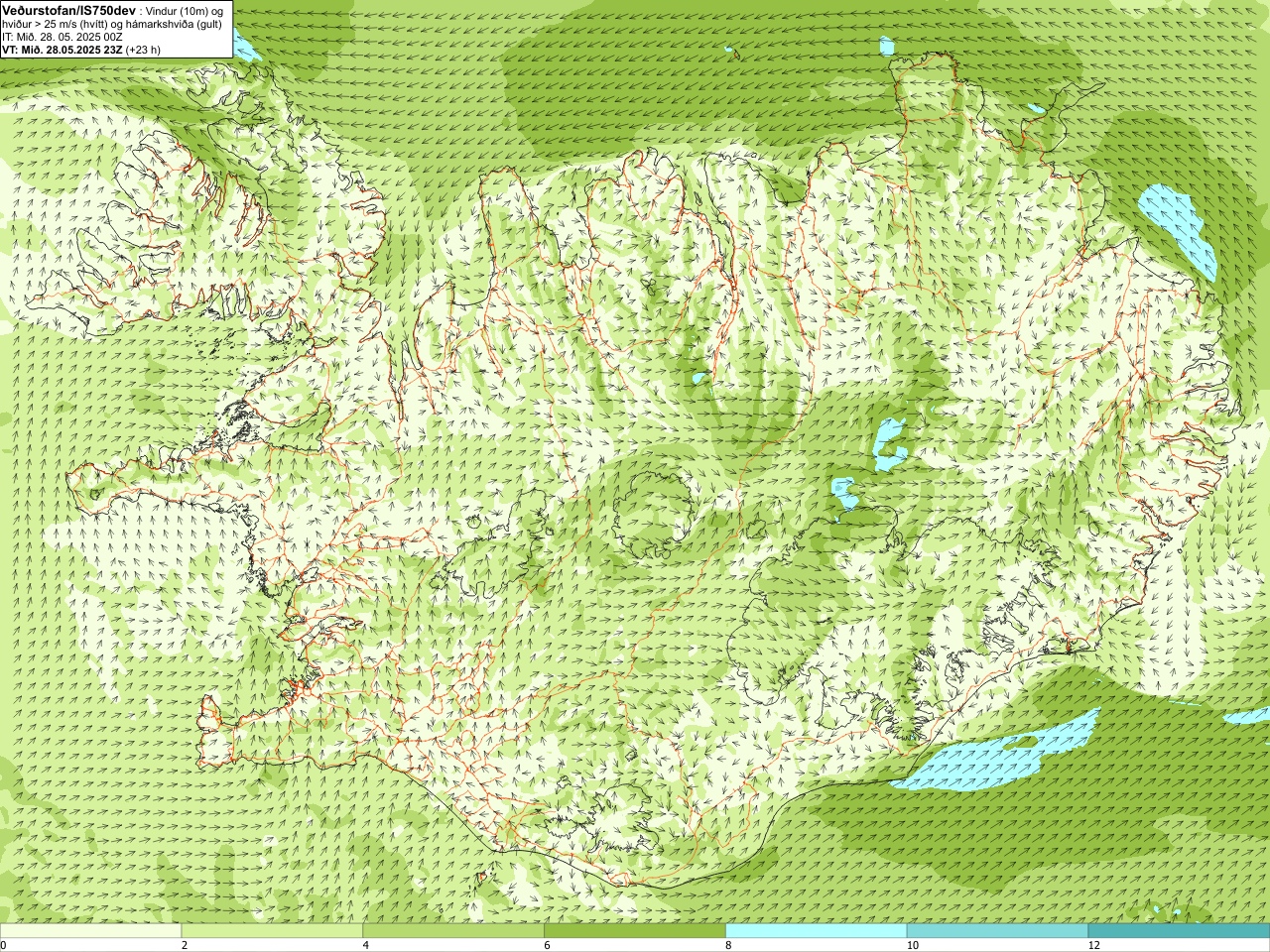Image resolution: width=1270 pixels, height=952 pixels.
Task: Click the legend value '12'
Action: click(x=1093, y=945)
